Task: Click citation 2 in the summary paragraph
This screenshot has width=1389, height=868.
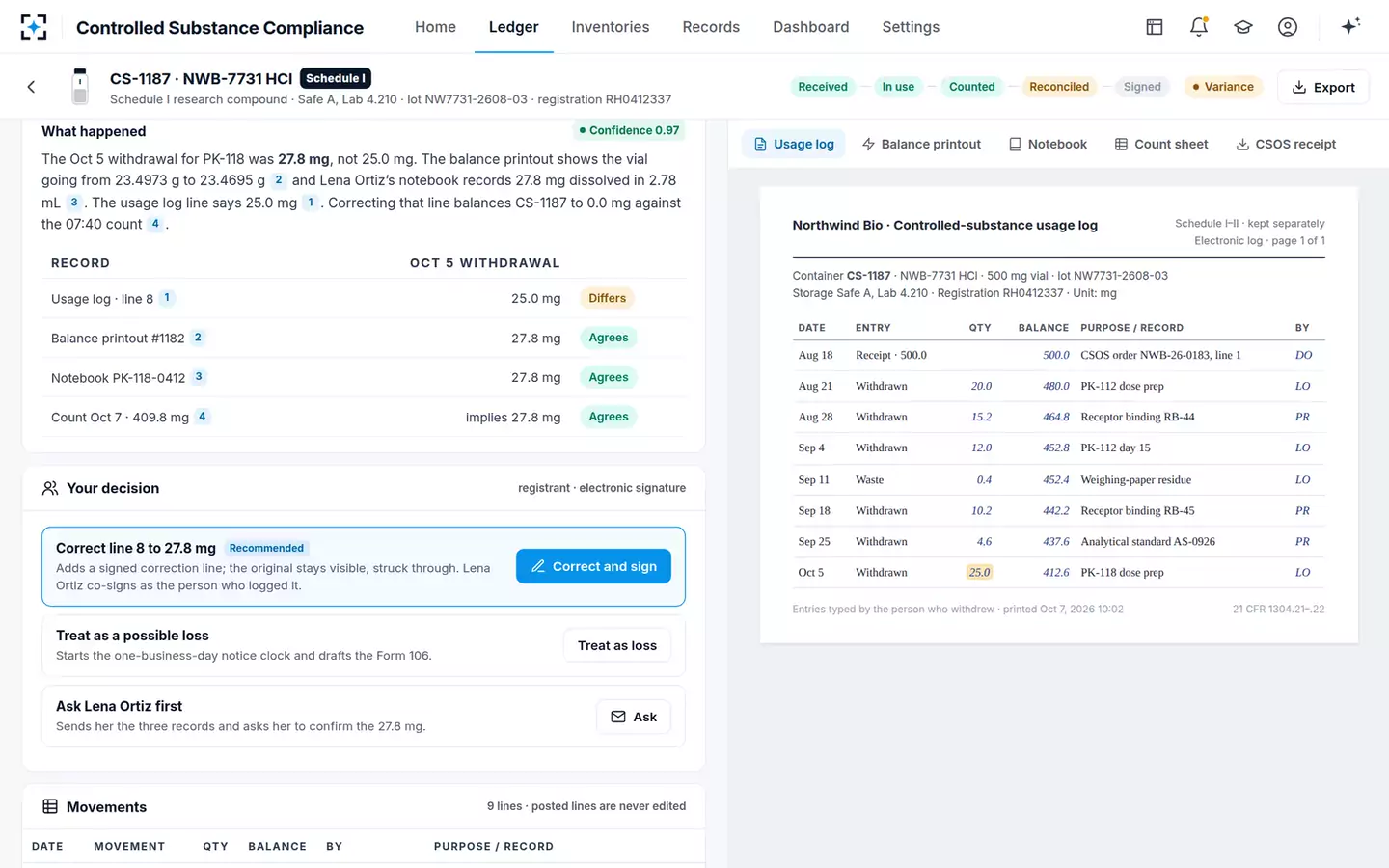Action: coord(279,180)
